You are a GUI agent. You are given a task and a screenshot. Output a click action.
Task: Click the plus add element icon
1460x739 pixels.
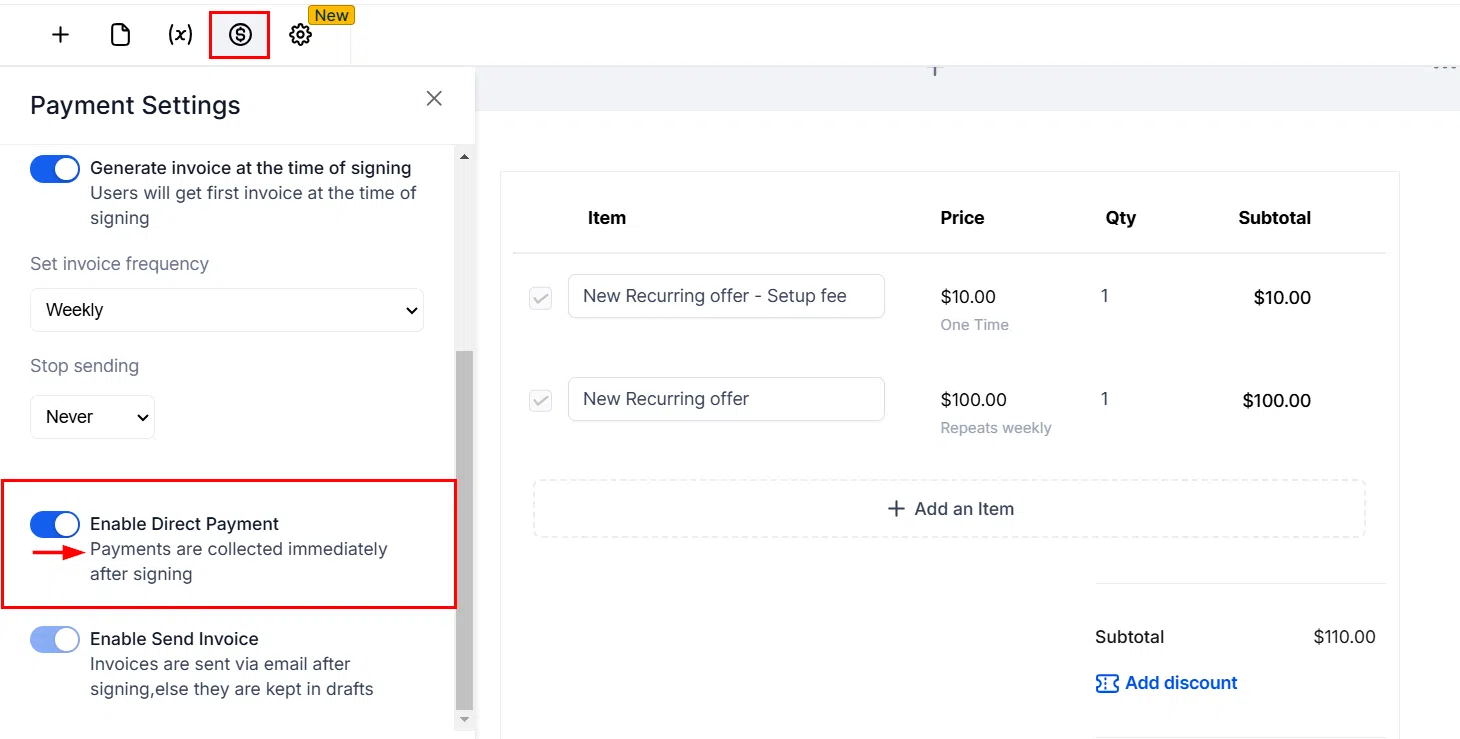click(61, 35)
